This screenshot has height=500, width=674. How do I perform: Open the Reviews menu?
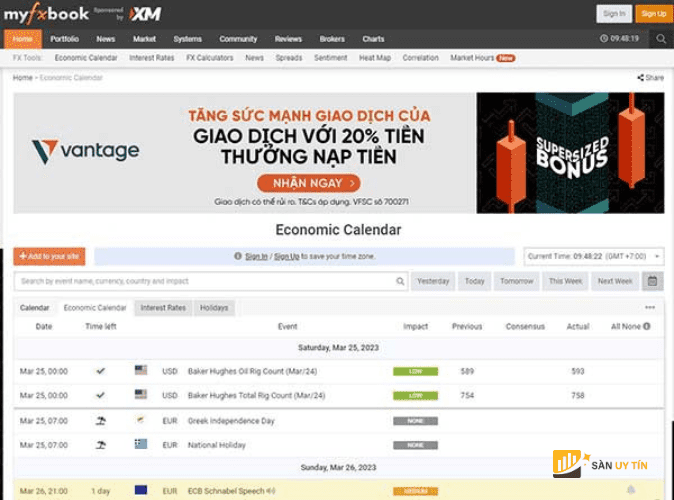pos(288,39)
